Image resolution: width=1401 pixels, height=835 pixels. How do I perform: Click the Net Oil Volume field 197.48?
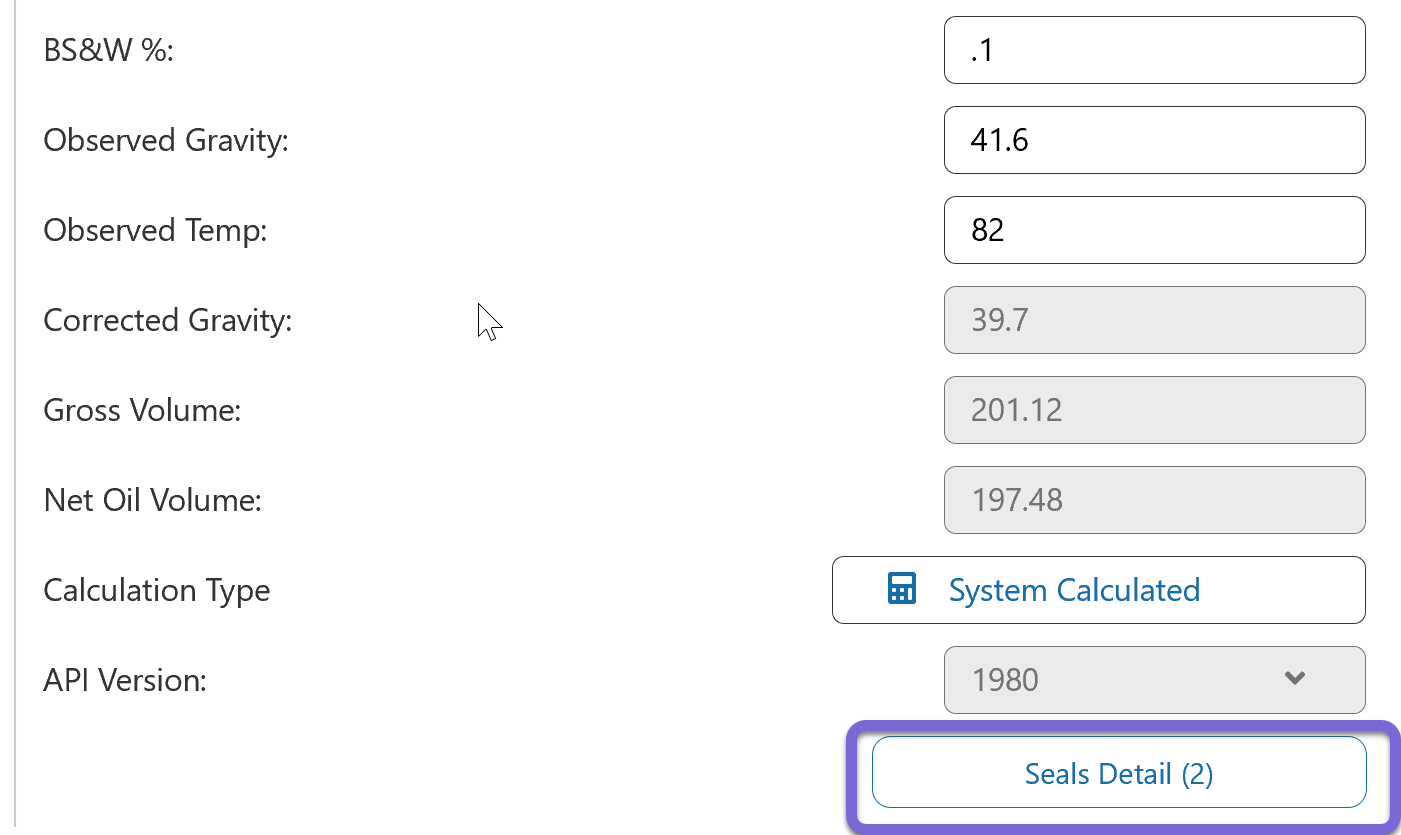[x=1153, y=500]
